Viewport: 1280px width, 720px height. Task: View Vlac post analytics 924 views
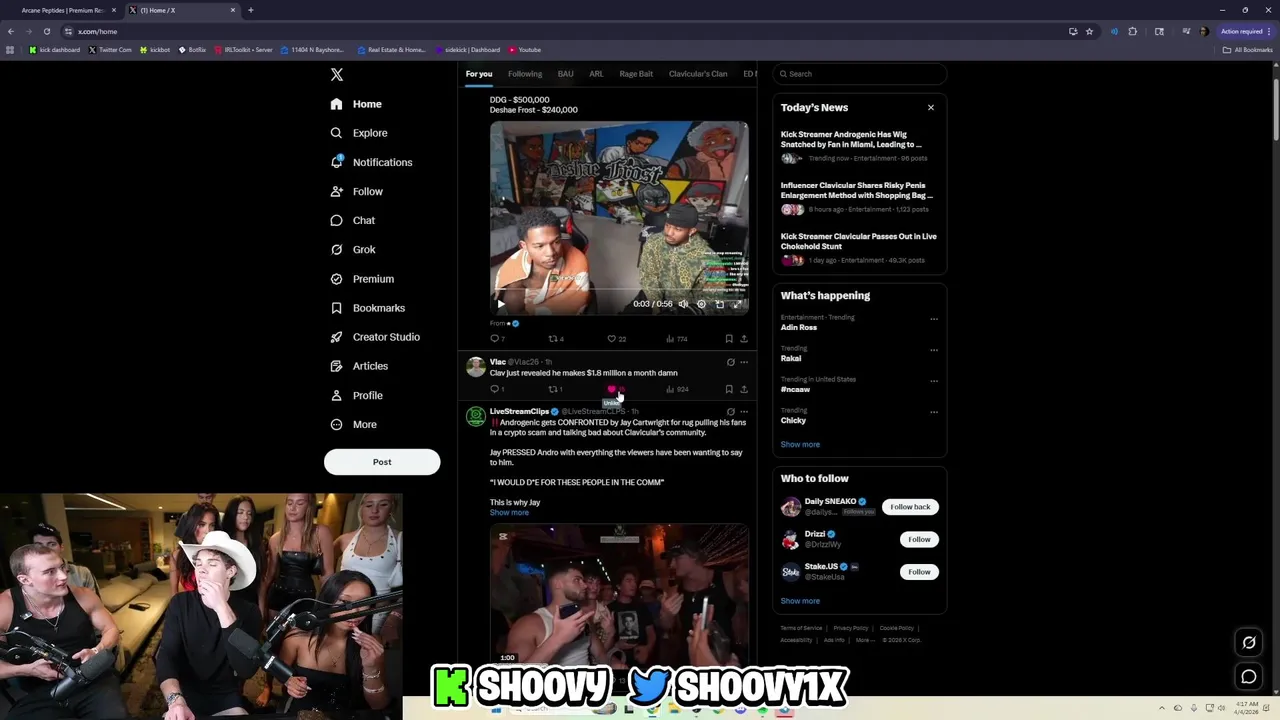point(677,389)
